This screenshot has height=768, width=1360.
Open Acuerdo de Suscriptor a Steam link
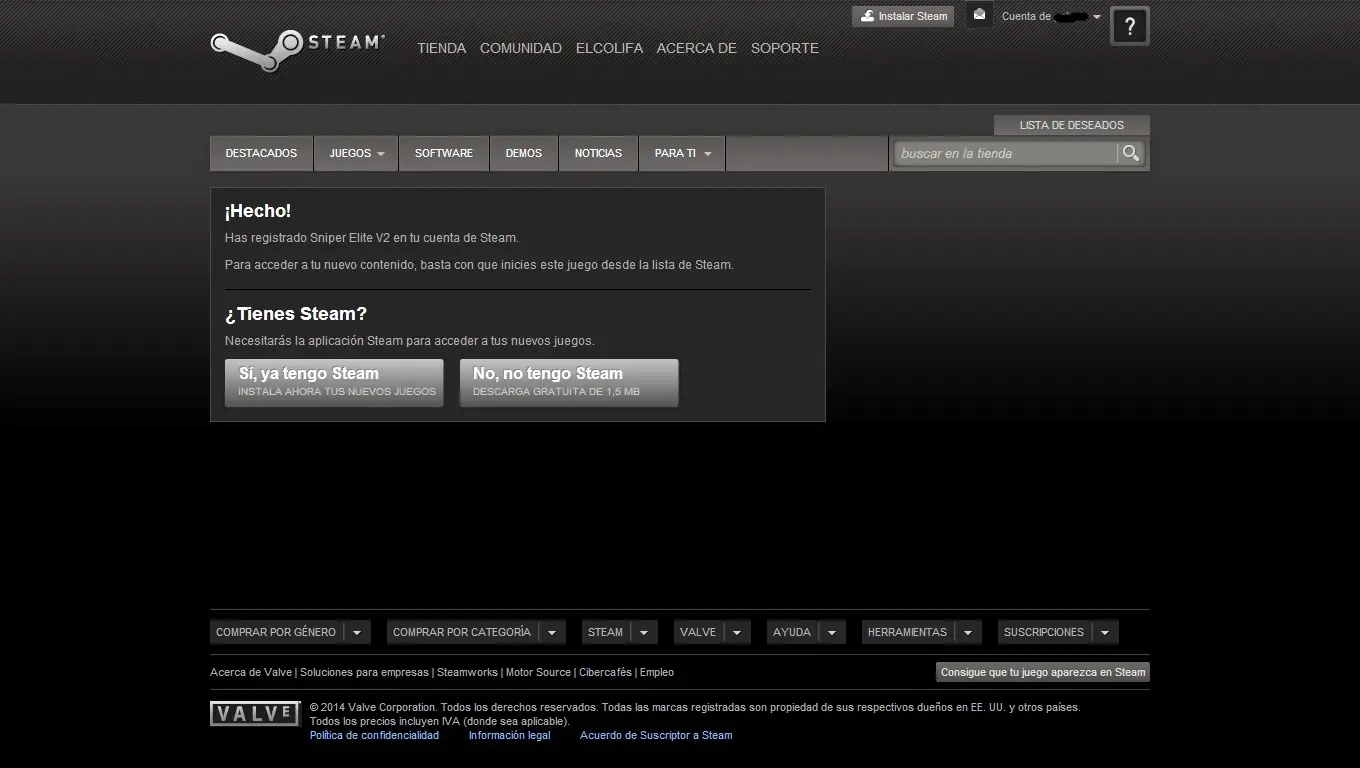coord(656,735)
